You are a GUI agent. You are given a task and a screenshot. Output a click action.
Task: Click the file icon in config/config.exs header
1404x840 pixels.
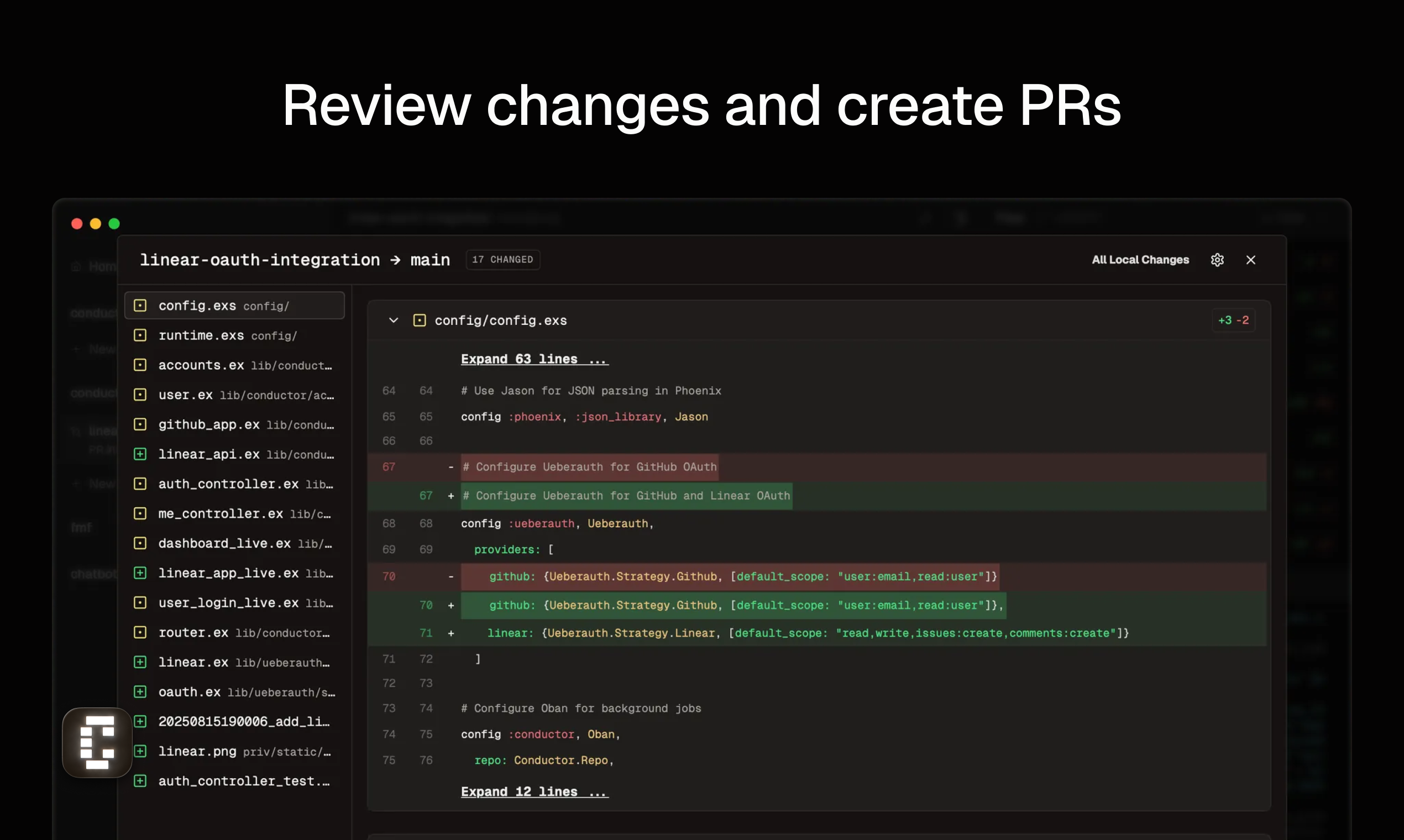point(420,321)
